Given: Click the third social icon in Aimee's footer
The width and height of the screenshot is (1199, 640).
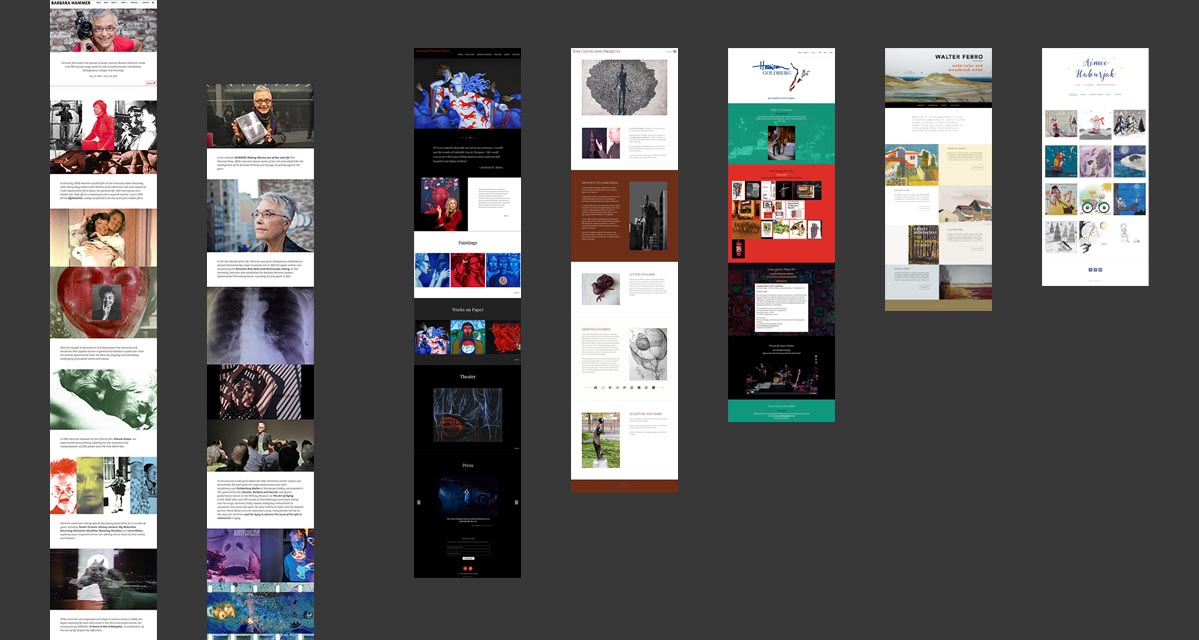Looking at the screenshot, I should coord(1100,270).
